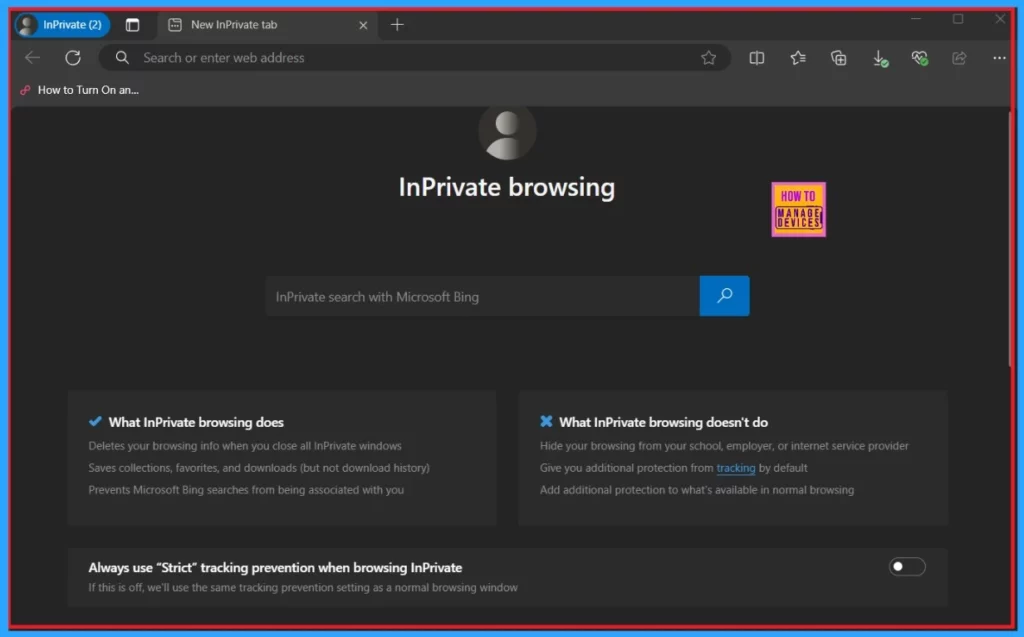Open Settings and more ellipsis menu
Viewport: 1024px width, 637px height.
999,57
